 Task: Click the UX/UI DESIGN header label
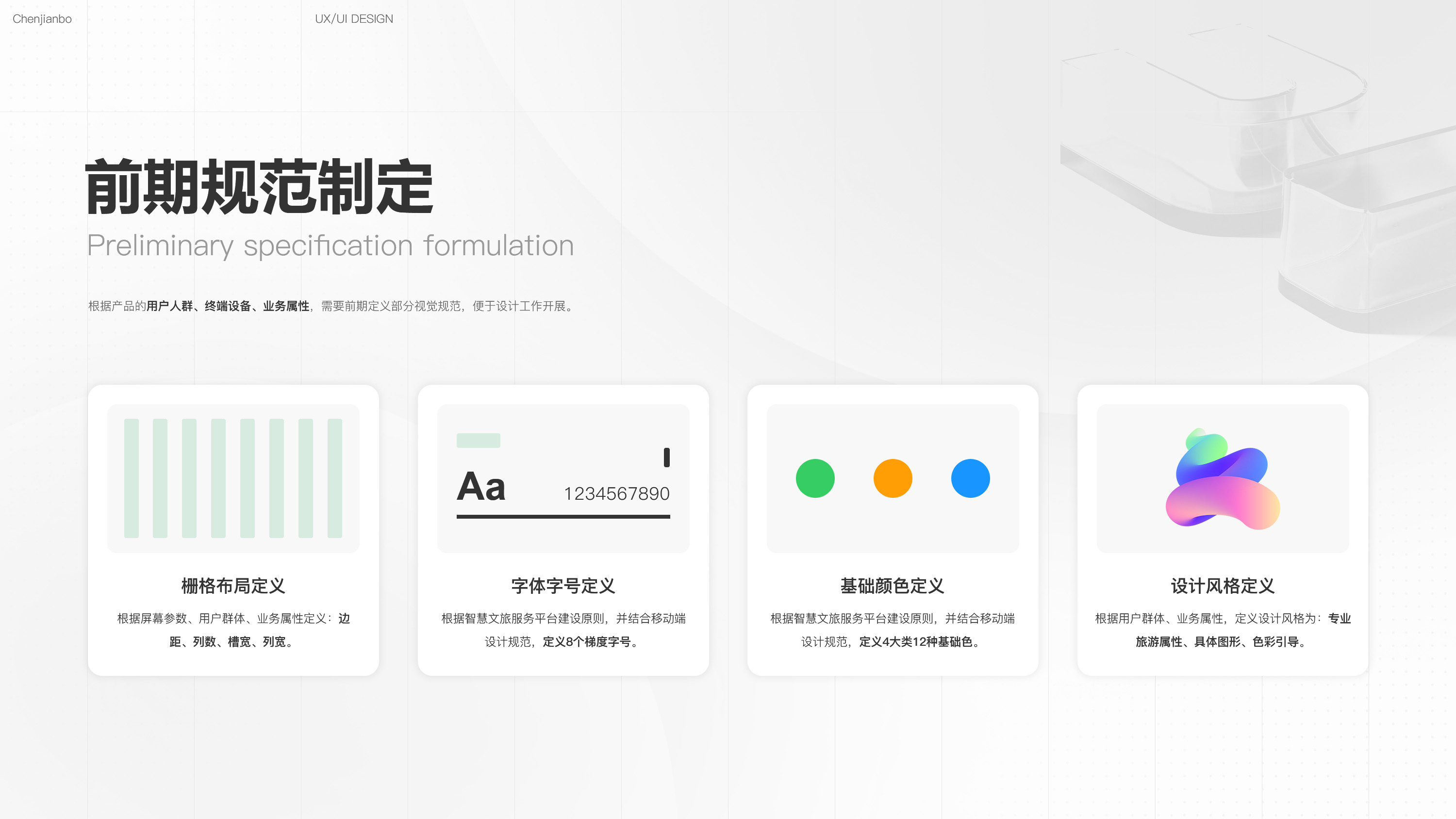click(x=354, y=18)
